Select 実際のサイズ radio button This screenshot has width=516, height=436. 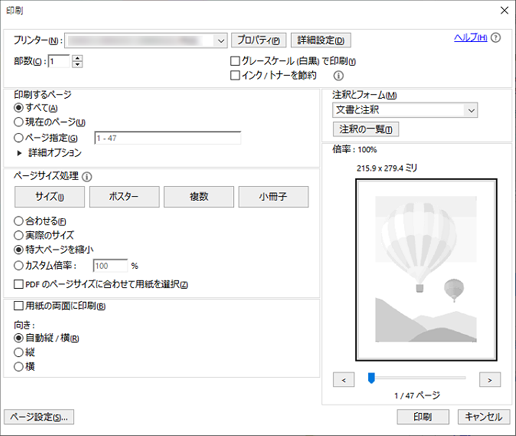coord(19,235)
